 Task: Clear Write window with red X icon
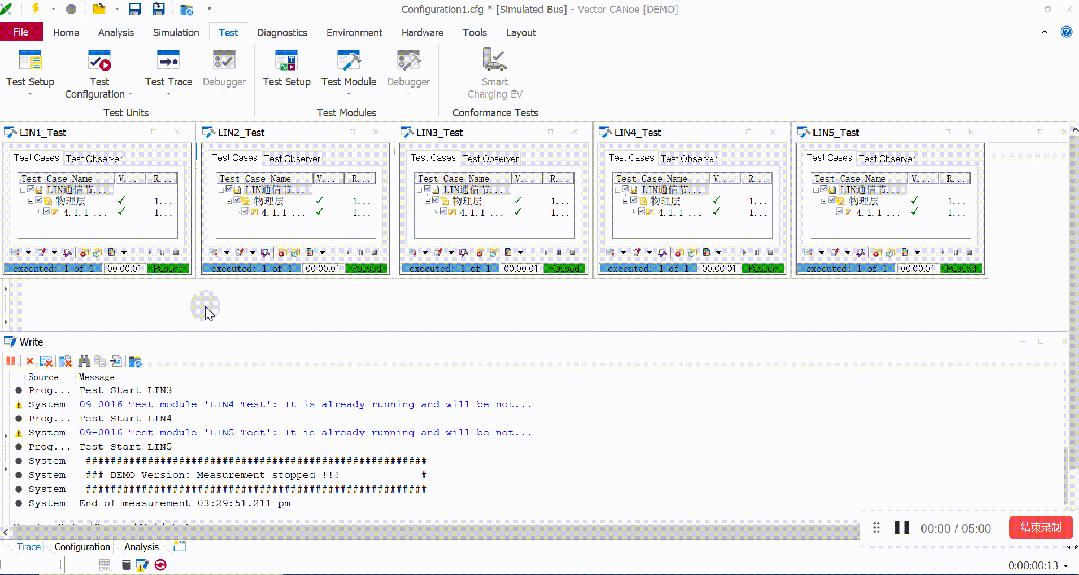click(30, 360)
